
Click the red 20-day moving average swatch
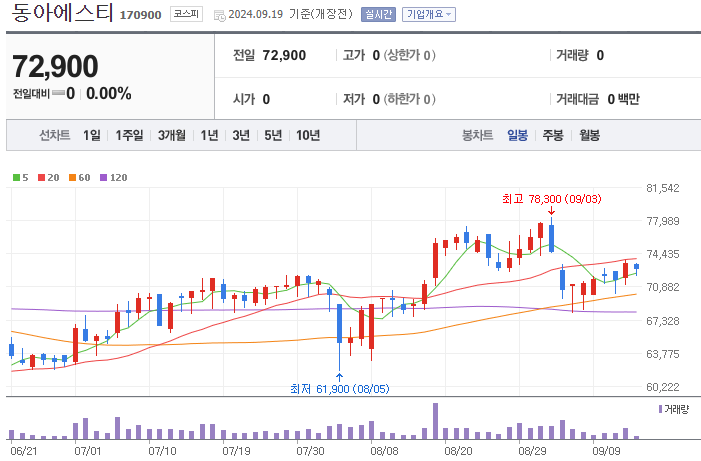[42, 178]
